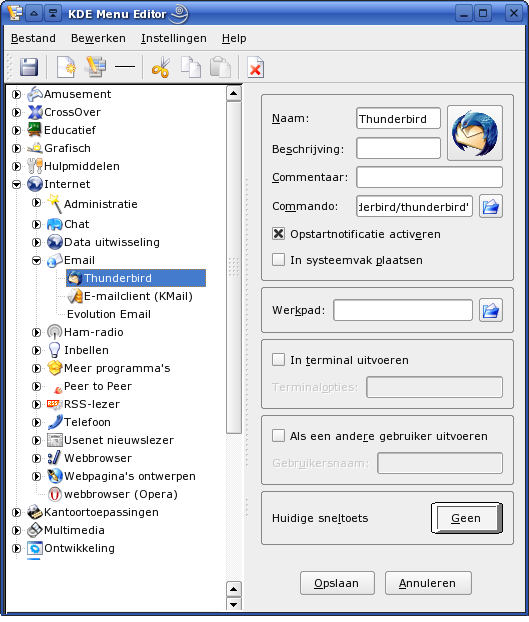Click the Geen shortcut key button
Screen dimensions: 529x622
pyautogui.click(x=467, y=518)
